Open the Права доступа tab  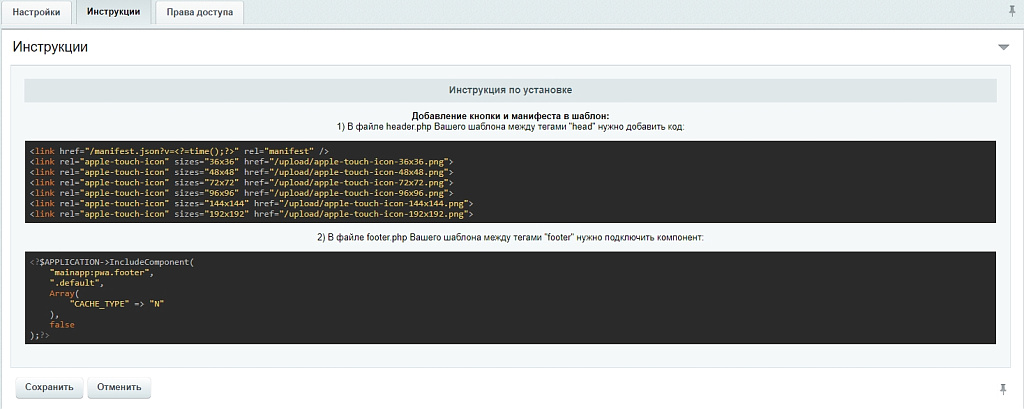(199, 13)
